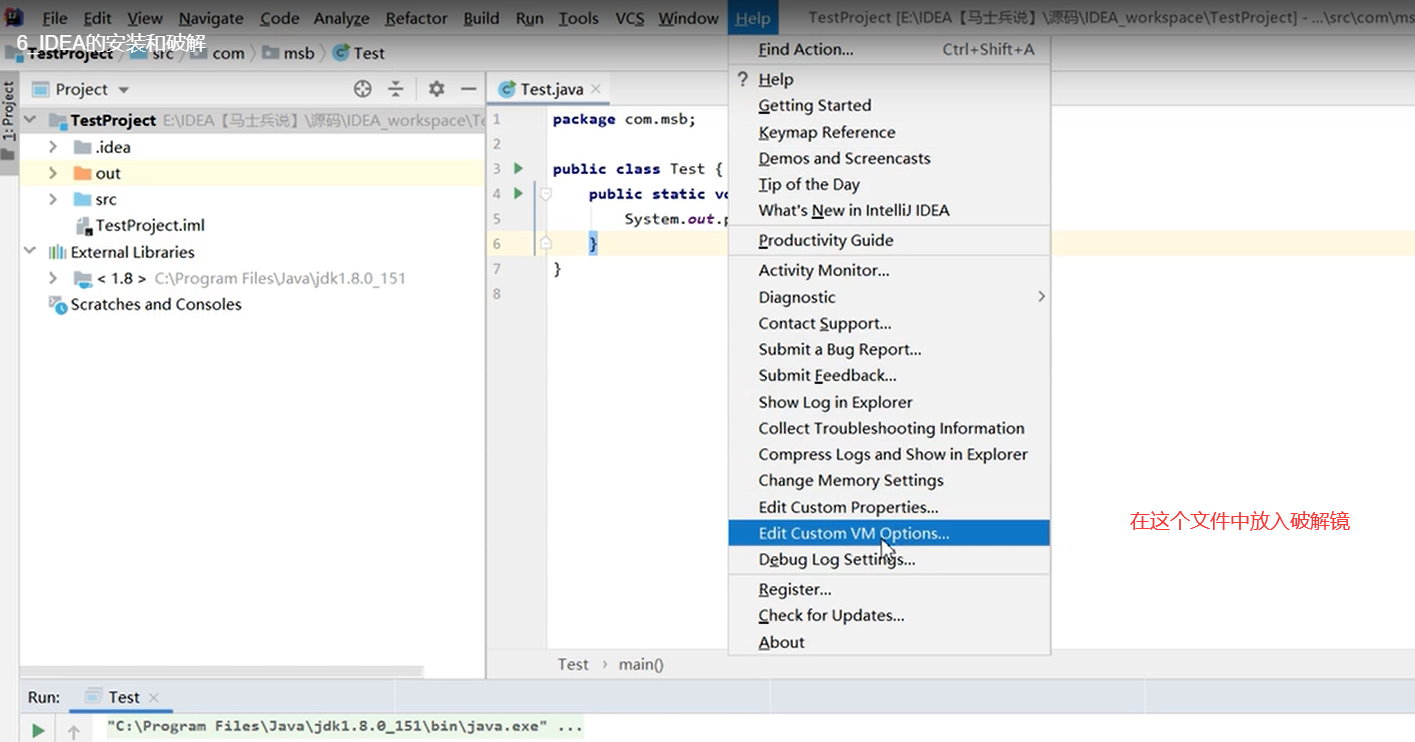Switch to the Test.java editor tab

coord(550,89)
